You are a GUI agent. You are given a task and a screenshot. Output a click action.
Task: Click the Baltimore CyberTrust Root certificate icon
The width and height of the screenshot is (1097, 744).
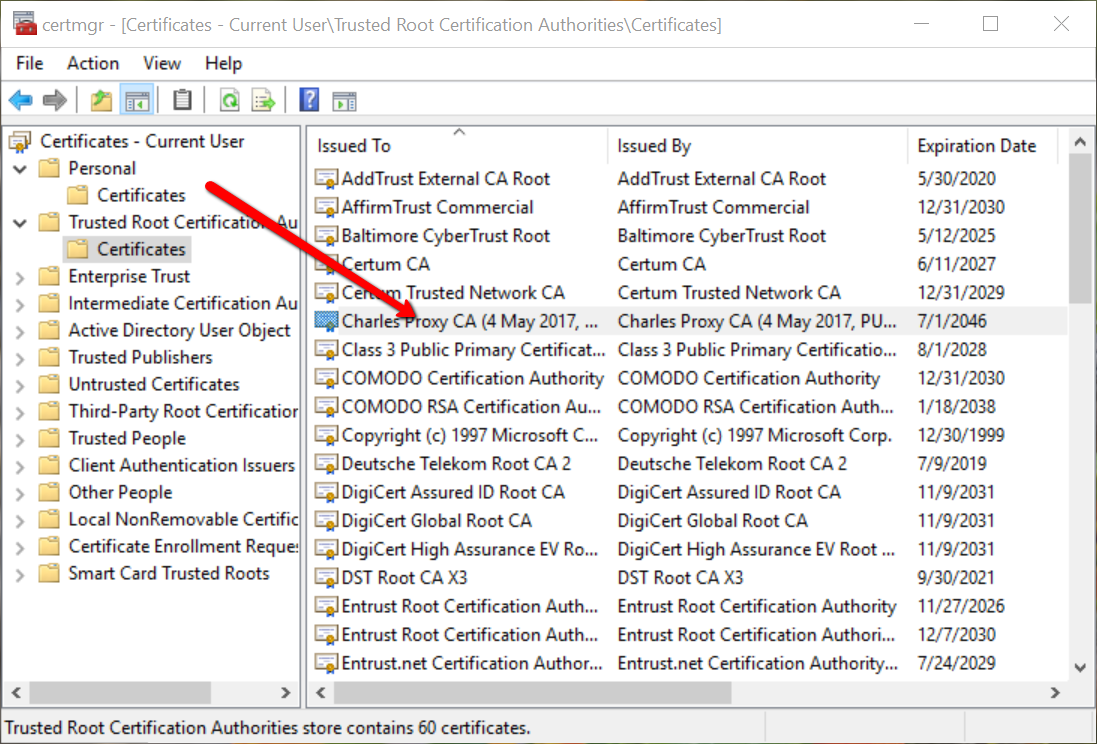click(x=326, y=235)
